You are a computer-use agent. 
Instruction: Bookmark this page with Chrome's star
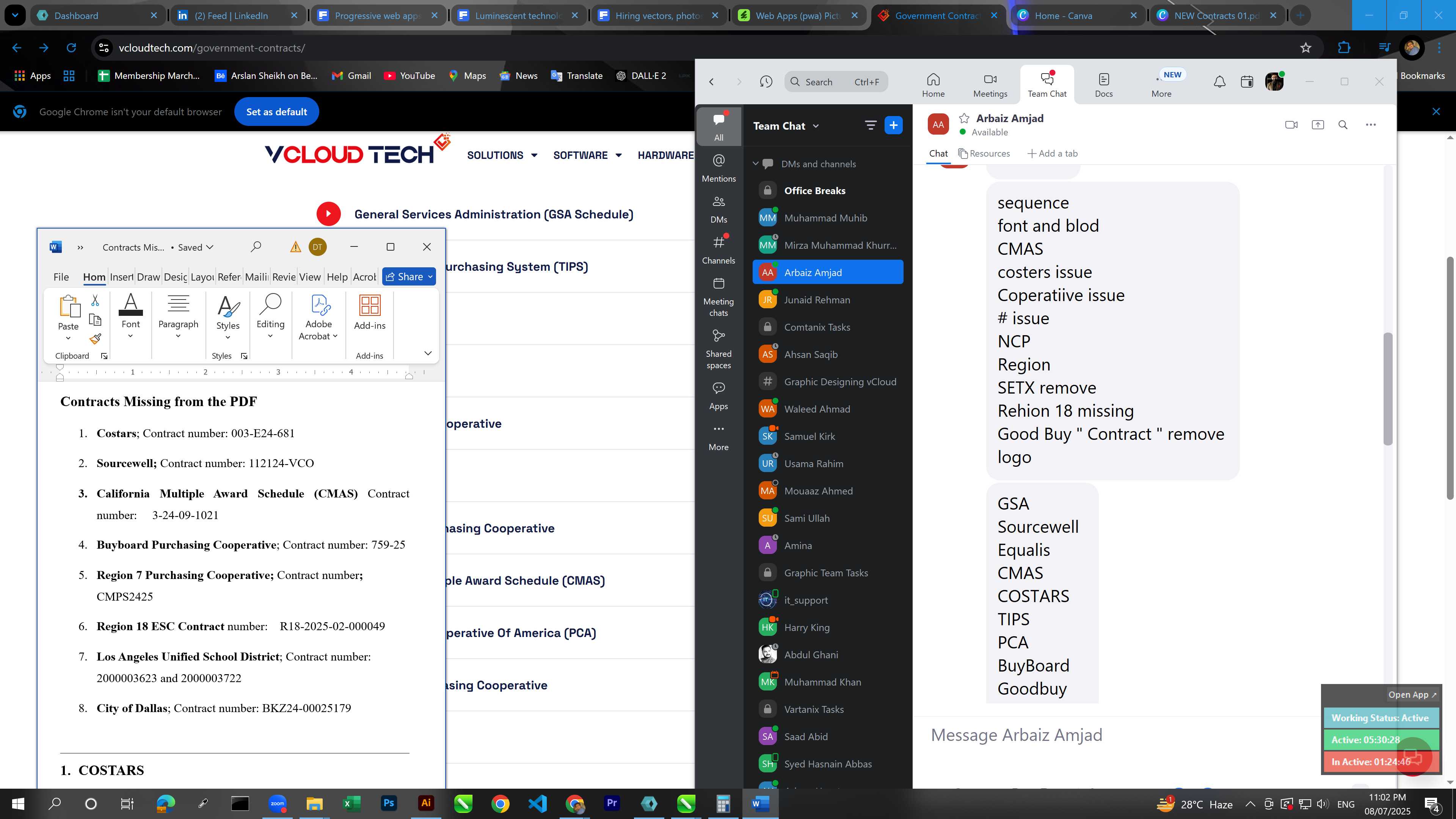1305,48
